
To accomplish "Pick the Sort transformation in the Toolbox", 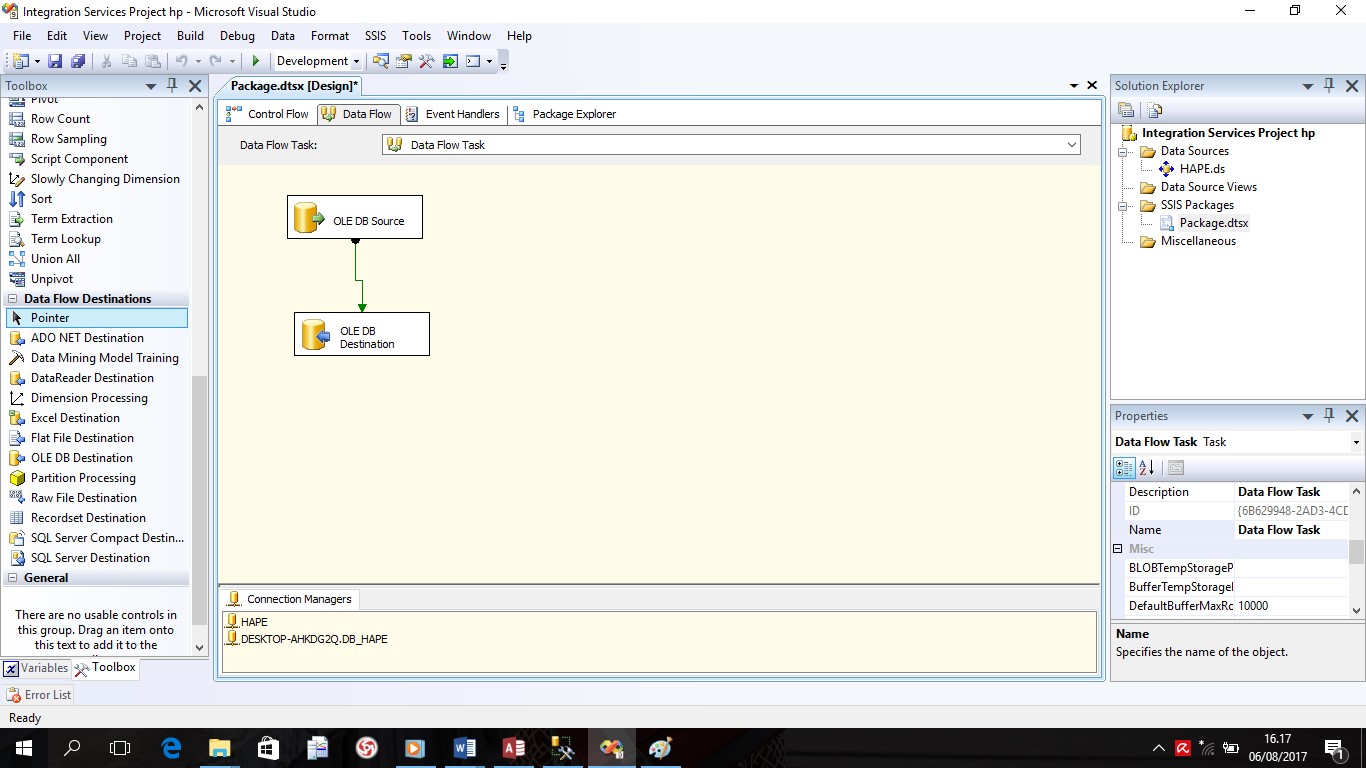I will 41,199.
